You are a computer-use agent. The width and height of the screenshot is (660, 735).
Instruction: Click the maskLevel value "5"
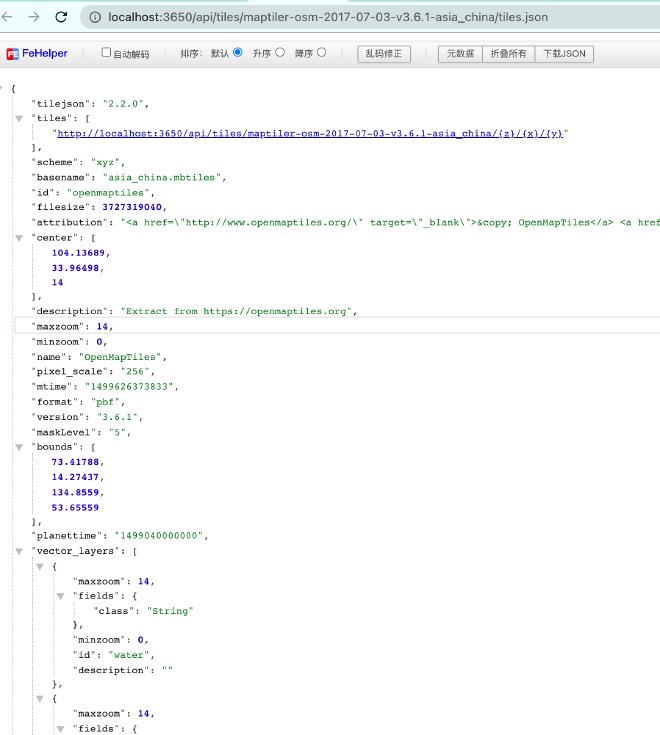click(117, 433)
